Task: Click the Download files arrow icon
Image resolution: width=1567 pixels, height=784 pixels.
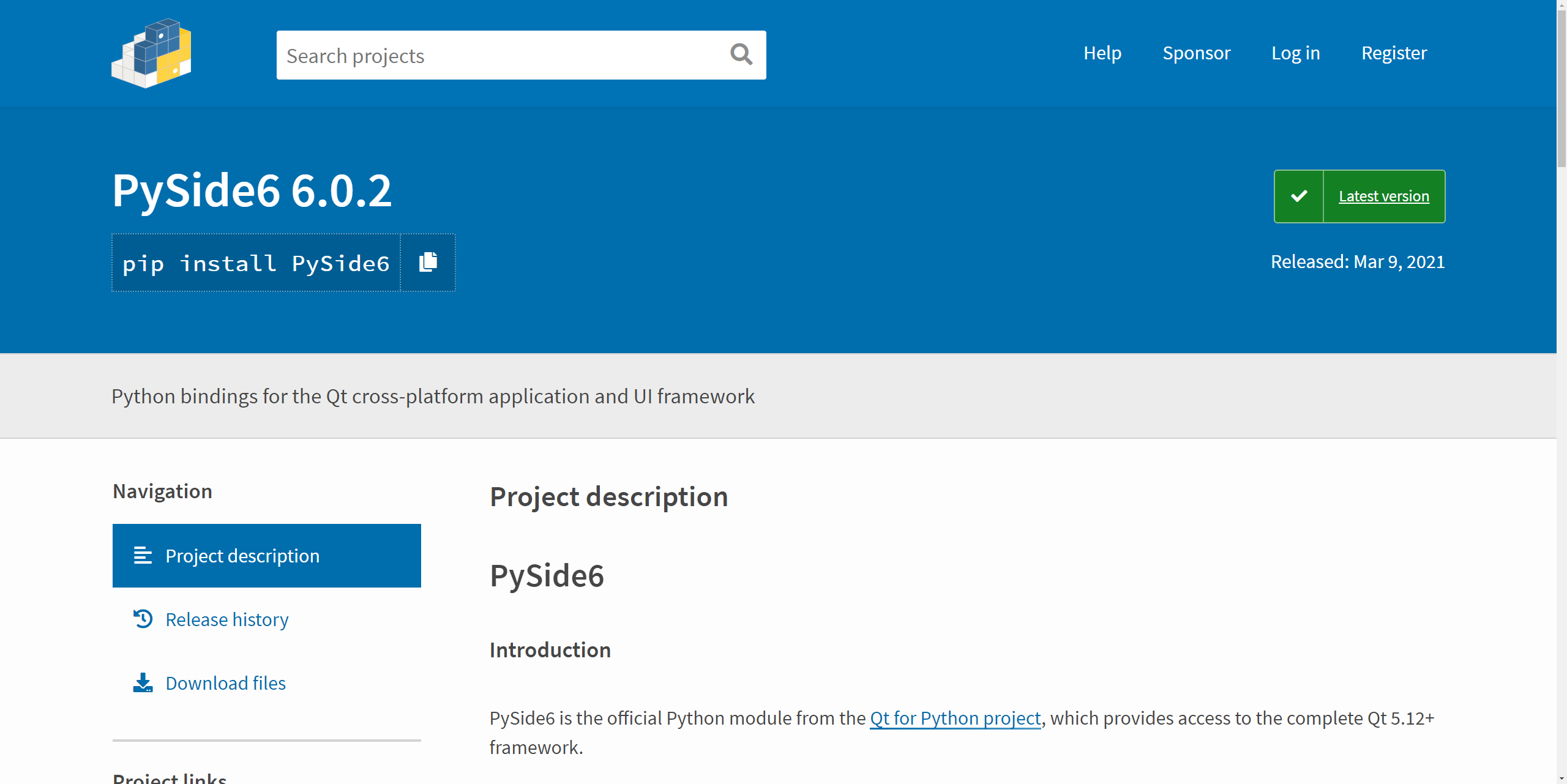Action: tap(143, 682)
